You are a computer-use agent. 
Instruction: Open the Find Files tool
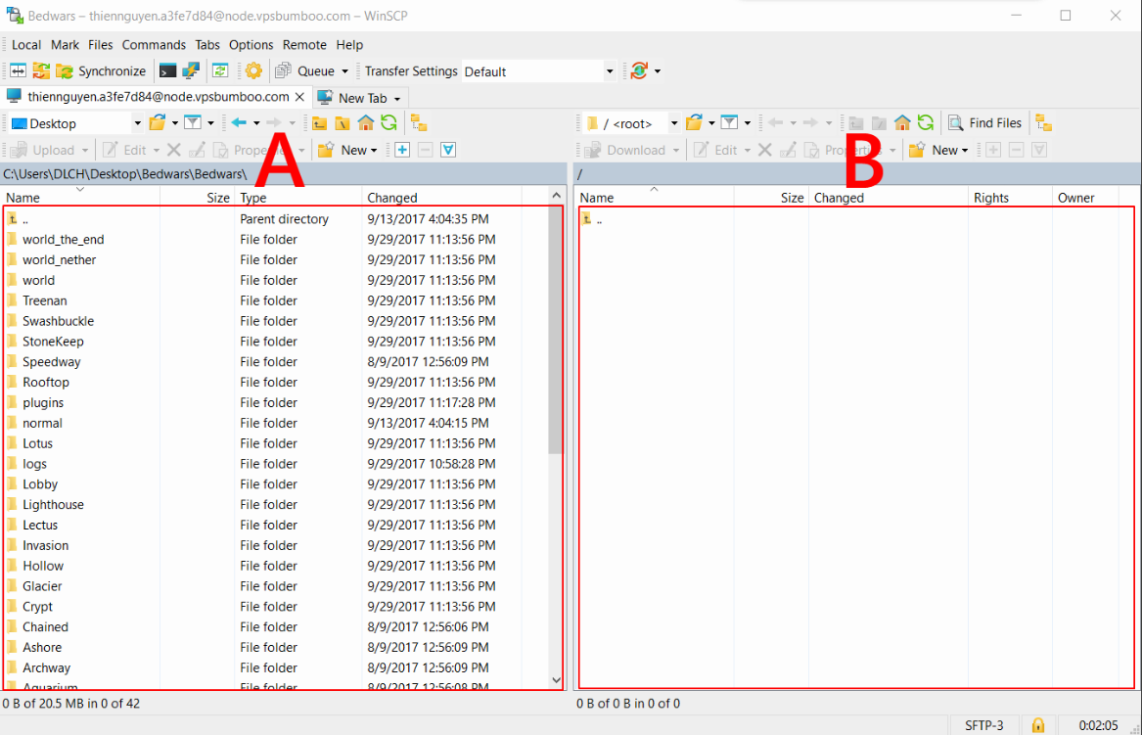pos(985,123)
